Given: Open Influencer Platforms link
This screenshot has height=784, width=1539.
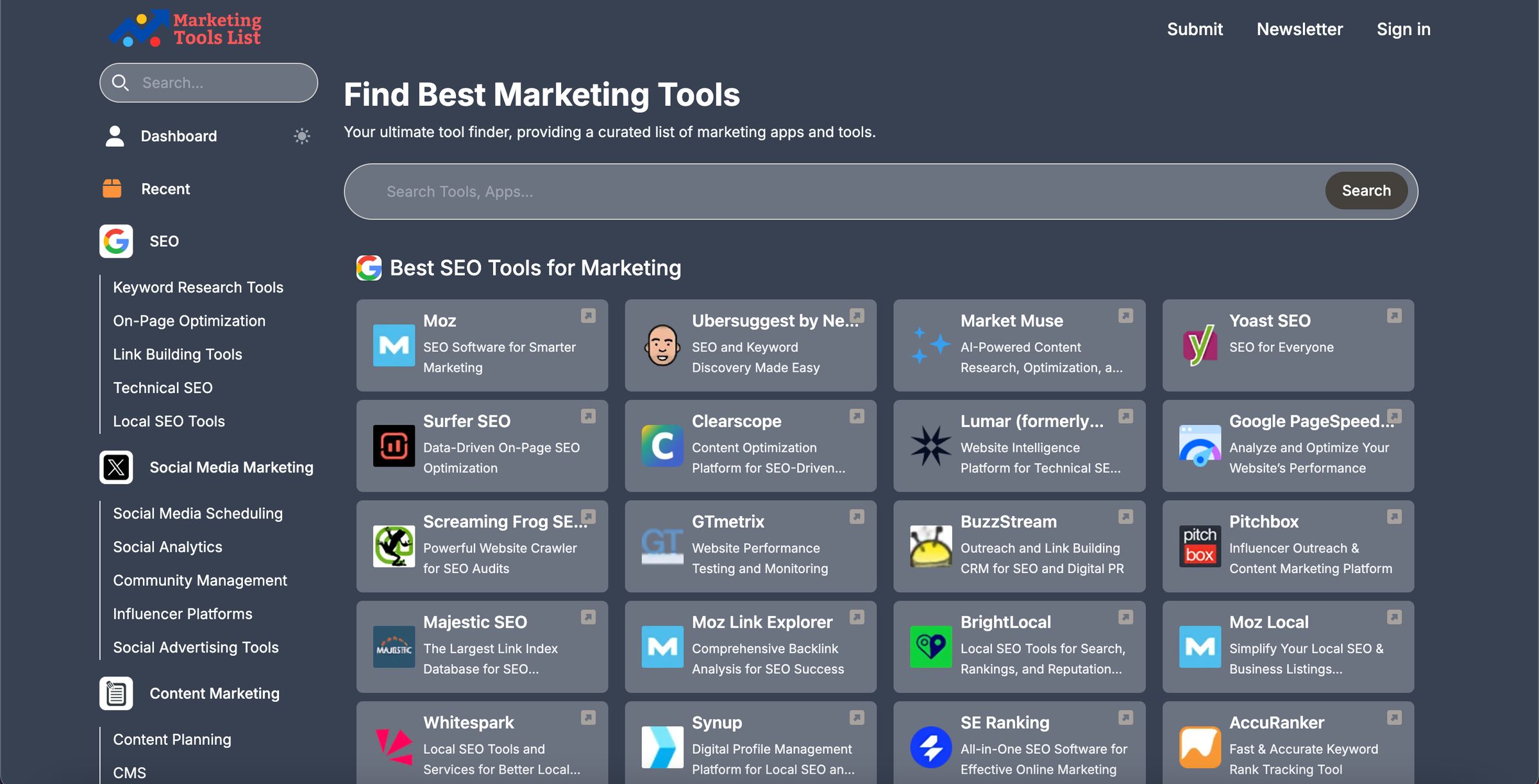Looking at the screenshot, I should (183, 614).
